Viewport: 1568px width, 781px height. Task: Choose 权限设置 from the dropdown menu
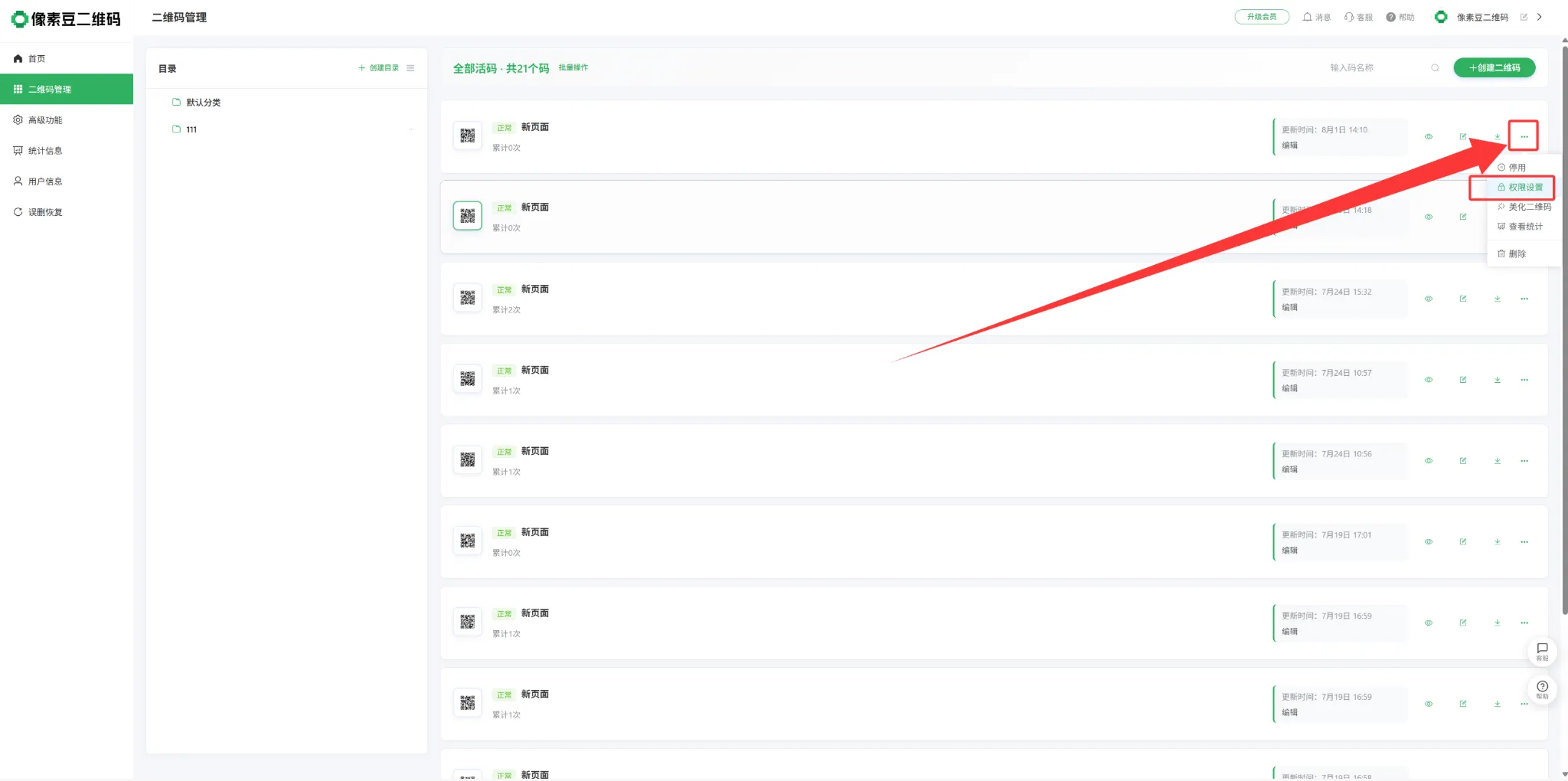click(x=1521, y=188)
